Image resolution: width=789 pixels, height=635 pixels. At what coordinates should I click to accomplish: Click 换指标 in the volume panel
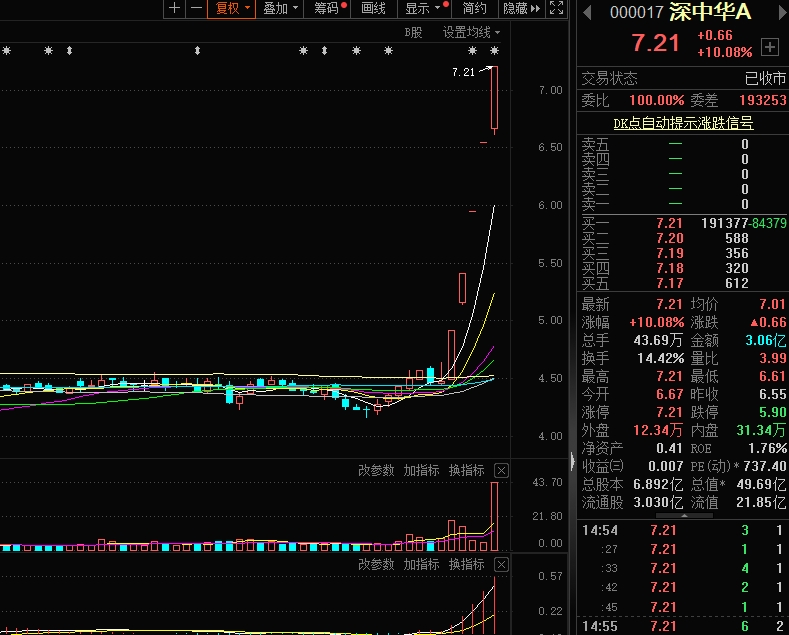[466, 470]
